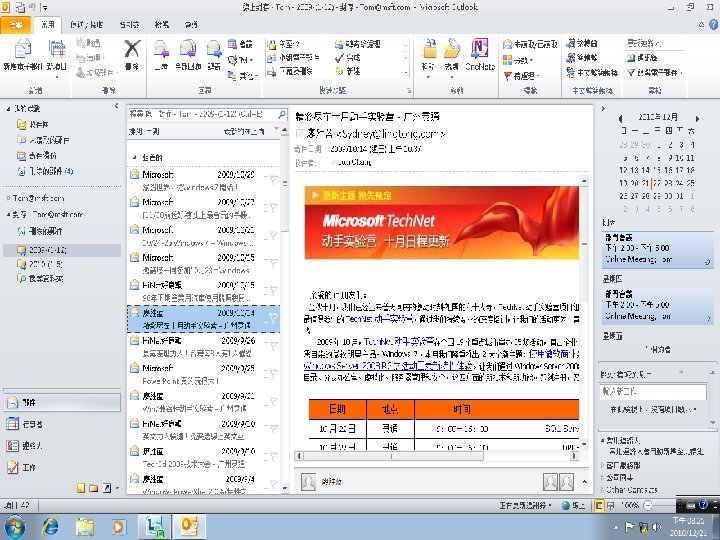The height and width of the screenshot is (540, 720).
Task: Open Mail view in the navigation pane
Action: (62, 402)
